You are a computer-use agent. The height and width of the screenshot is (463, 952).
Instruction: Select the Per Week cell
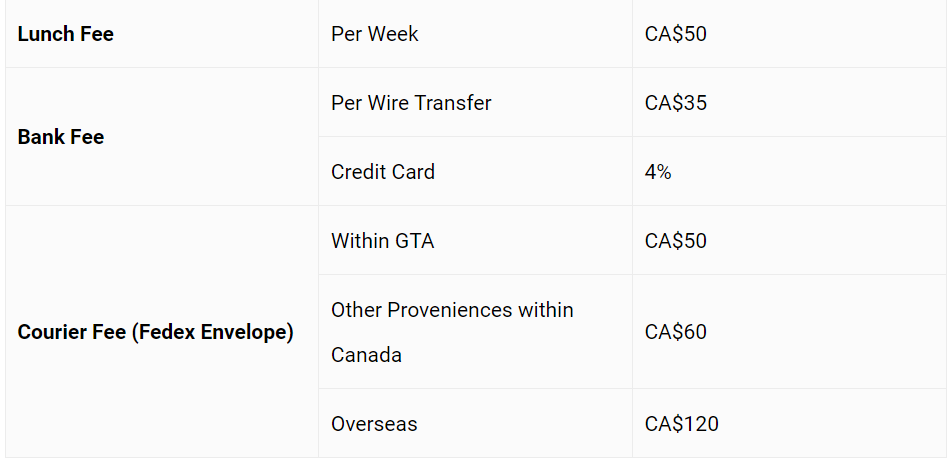(375, 34)
